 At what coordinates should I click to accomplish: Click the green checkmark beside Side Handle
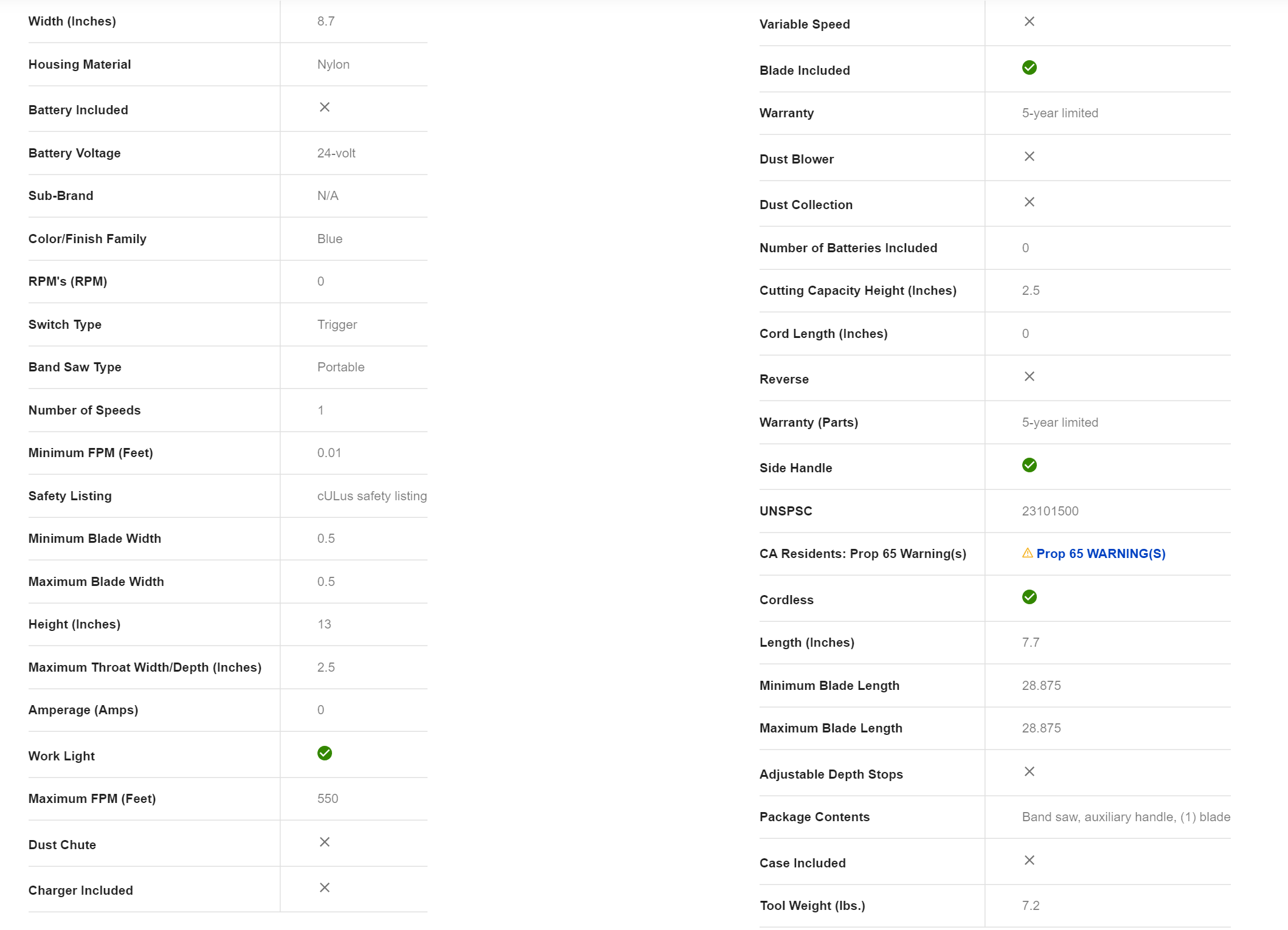(x=1029, y=465)
